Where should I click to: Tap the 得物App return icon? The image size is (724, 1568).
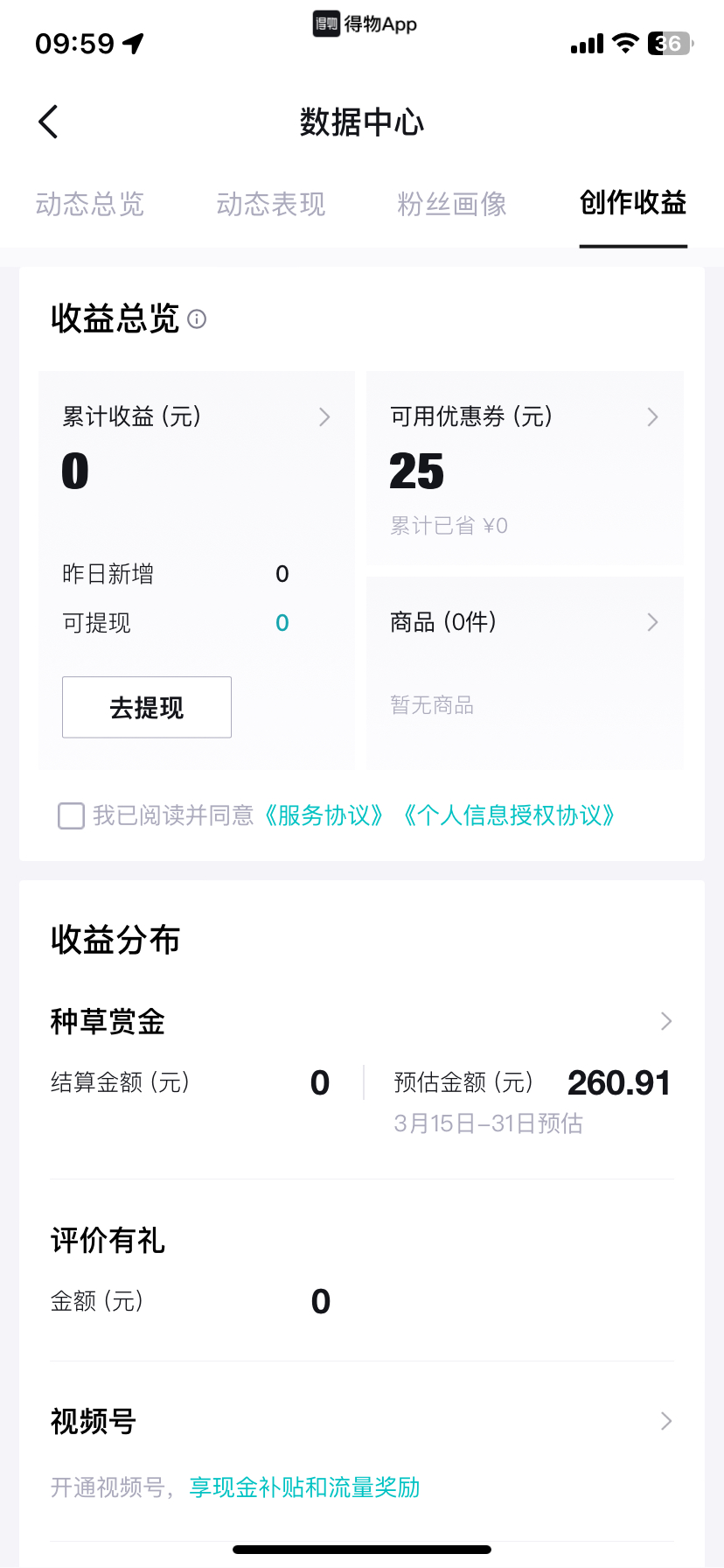click(326, 24)
